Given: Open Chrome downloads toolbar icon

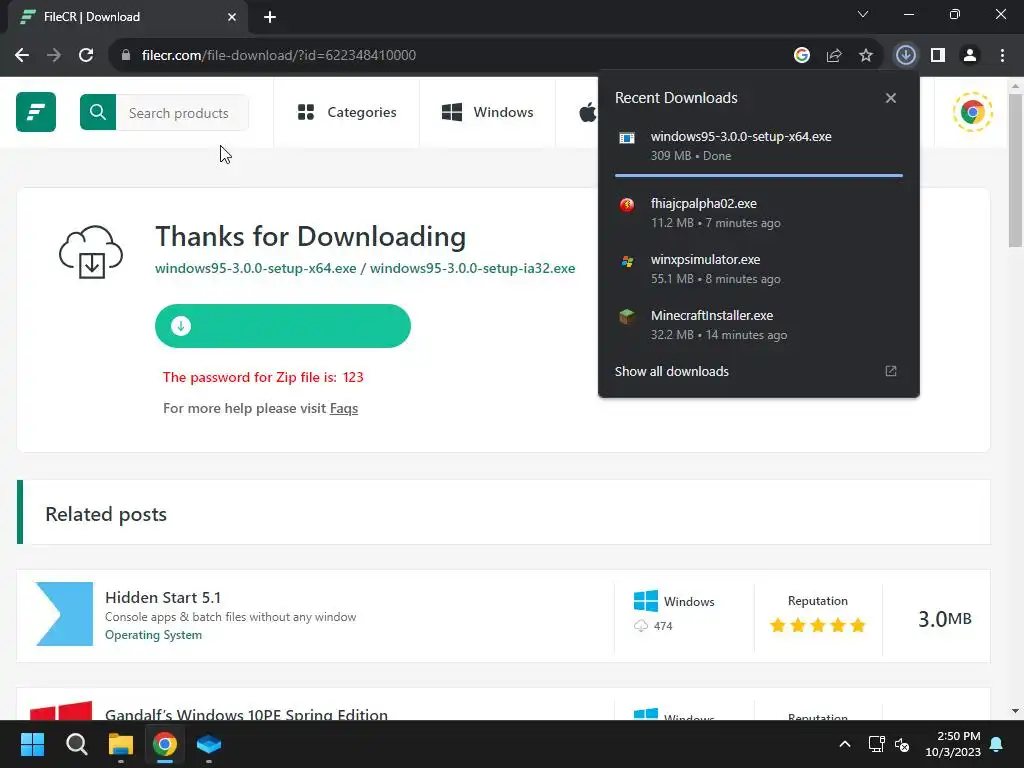Looking at the screenshot, I should (905, 55).
